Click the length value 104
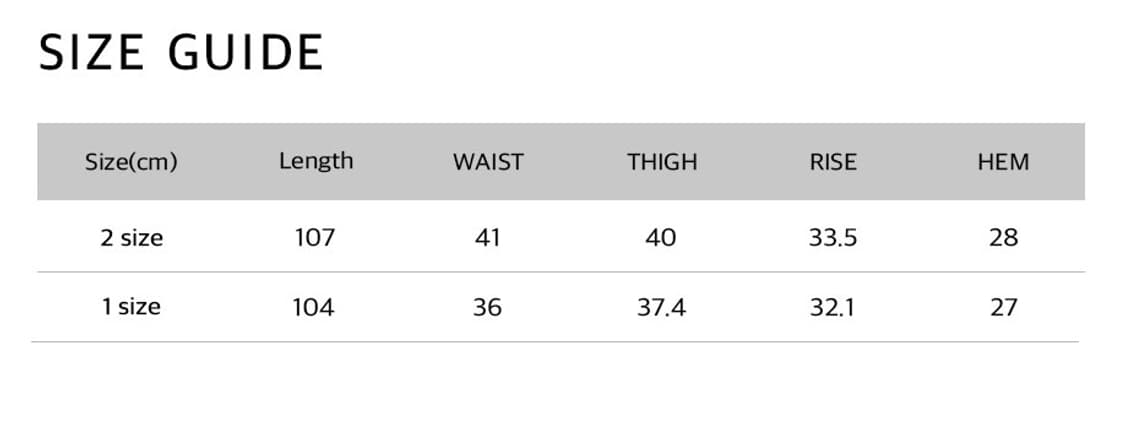The width and height of the screenshot is (1125, 444). 313,307
